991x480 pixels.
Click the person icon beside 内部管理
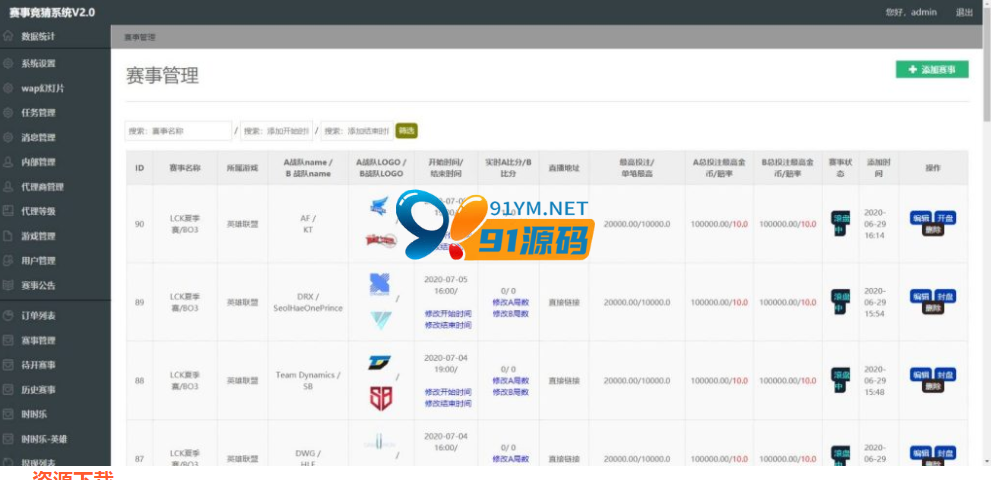8,162
